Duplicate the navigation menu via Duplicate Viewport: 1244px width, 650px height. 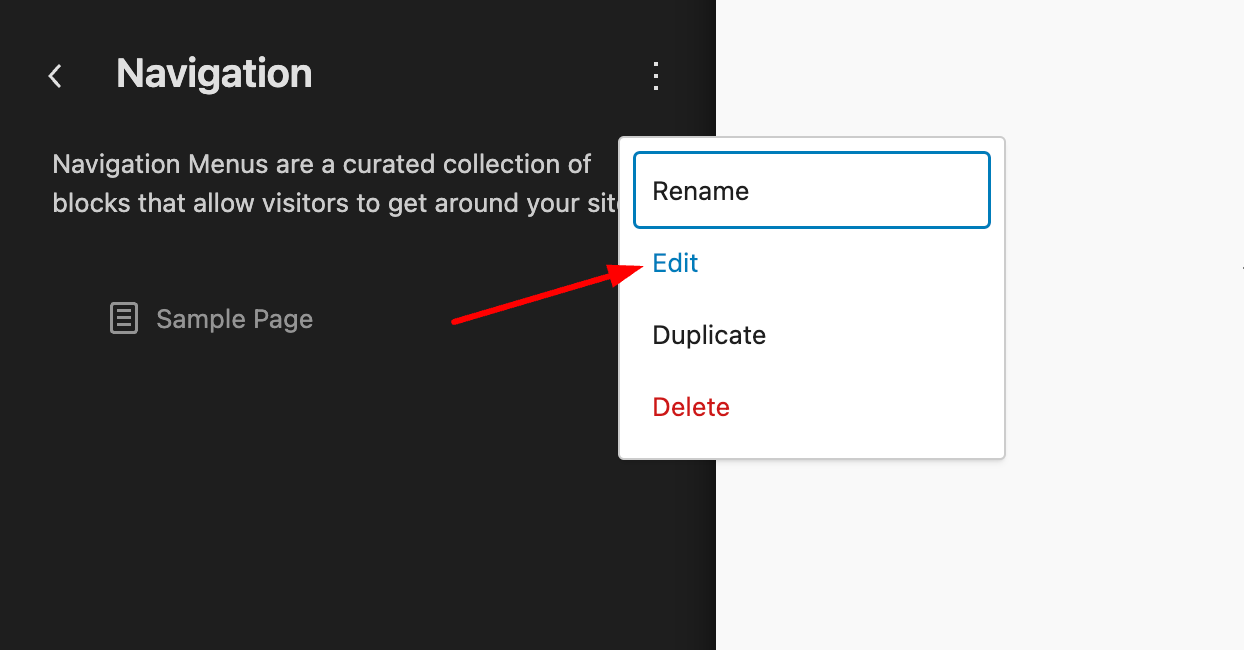[x=709, y=335]
